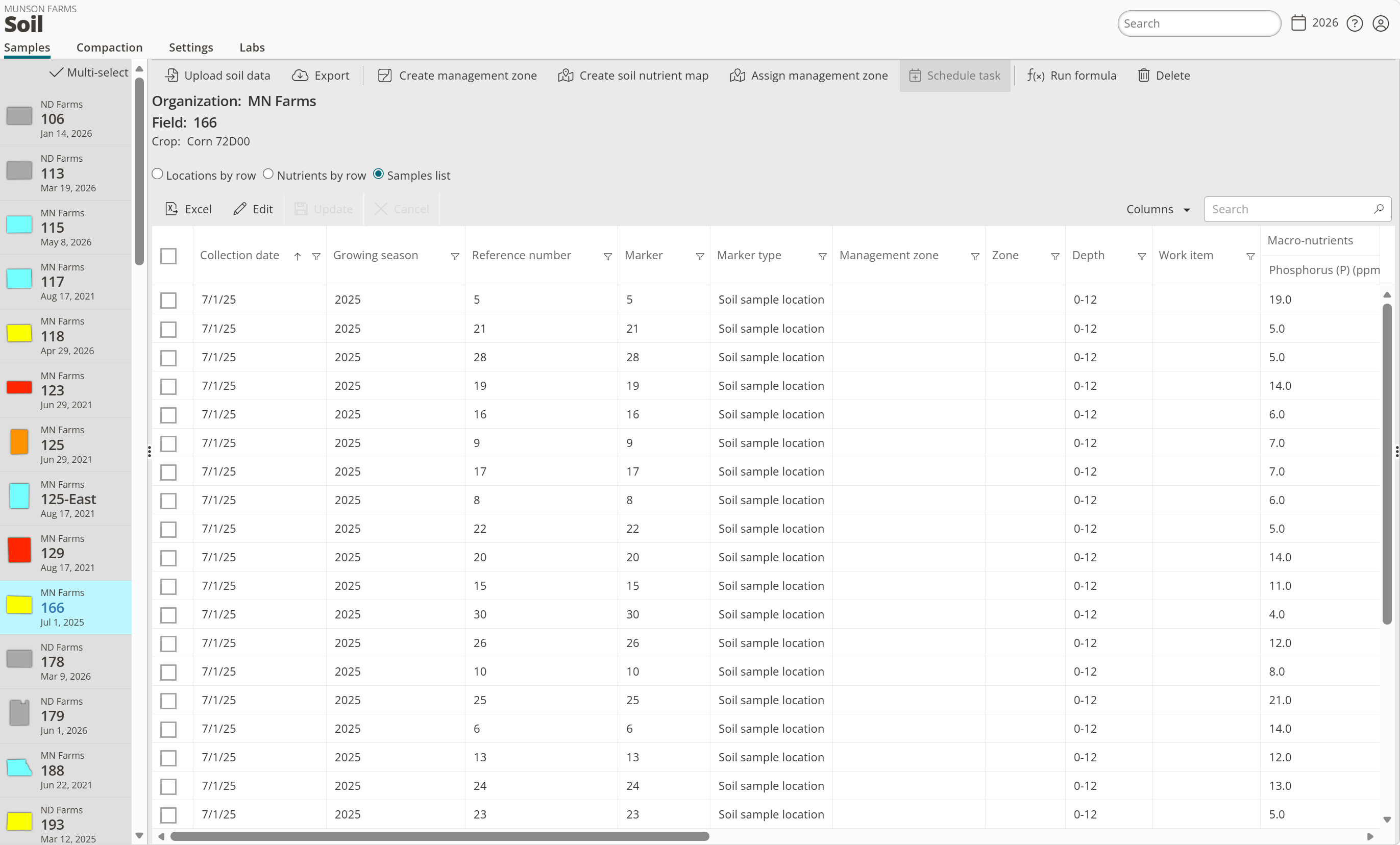Open Reference number filter icon
Viewport: 1400px width, 845px height.
pos(607,257)
